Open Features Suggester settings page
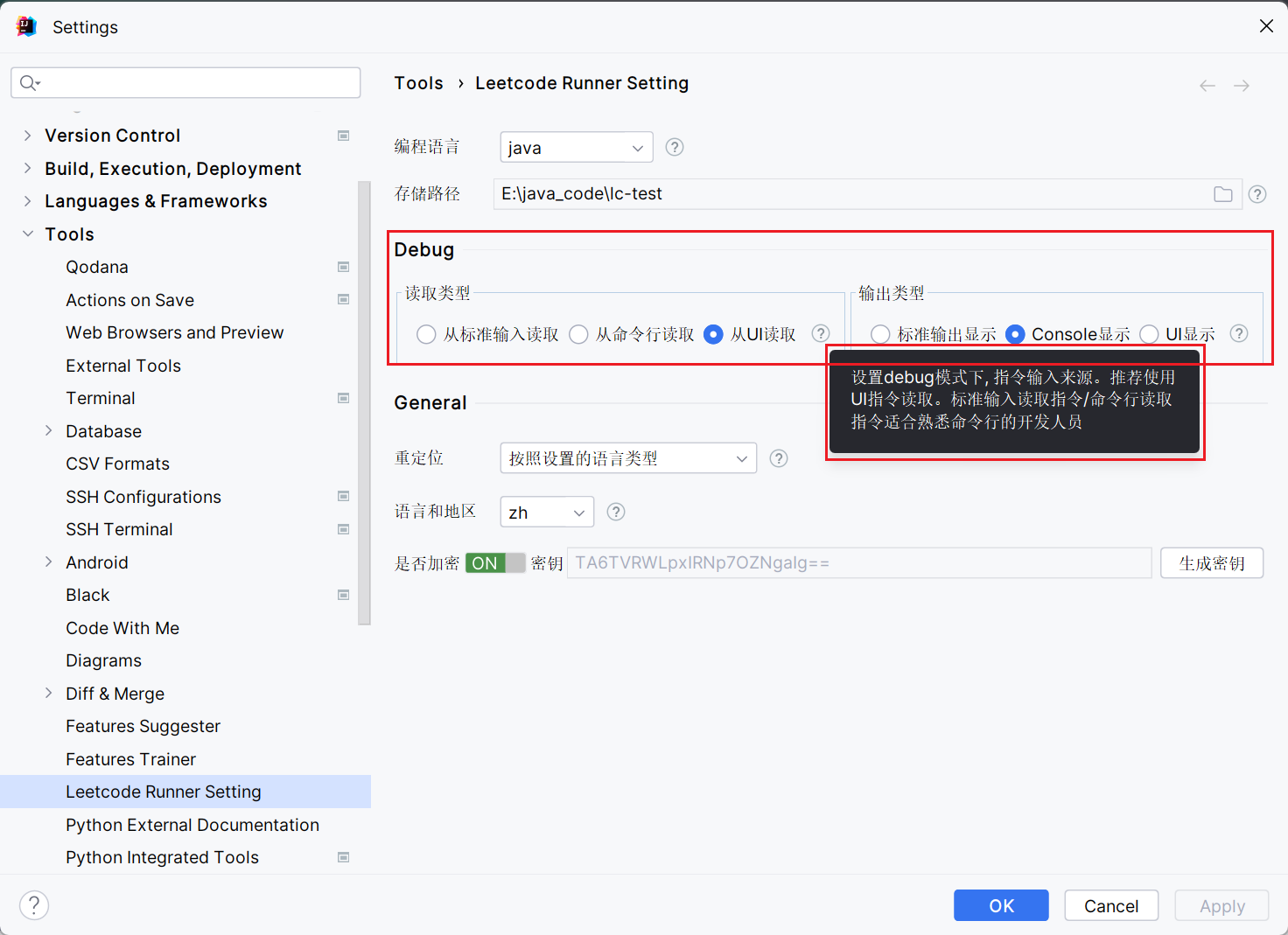This screenshot has height=935, width=1288. 143,726
